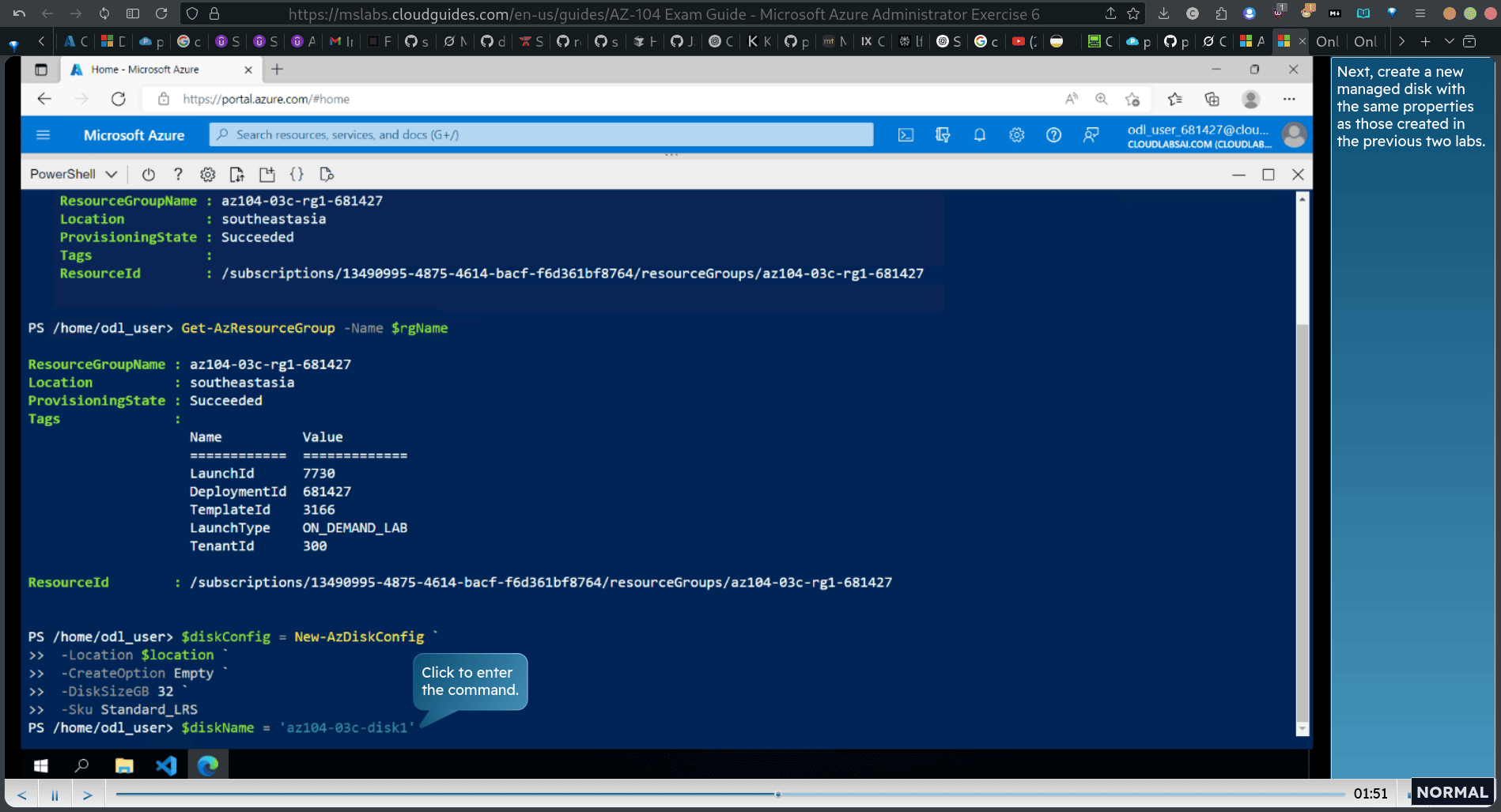Click the zoom magnifier in Edge address bar
This screenshot has height=812, width=1501.
click(x=1101, y=99)
